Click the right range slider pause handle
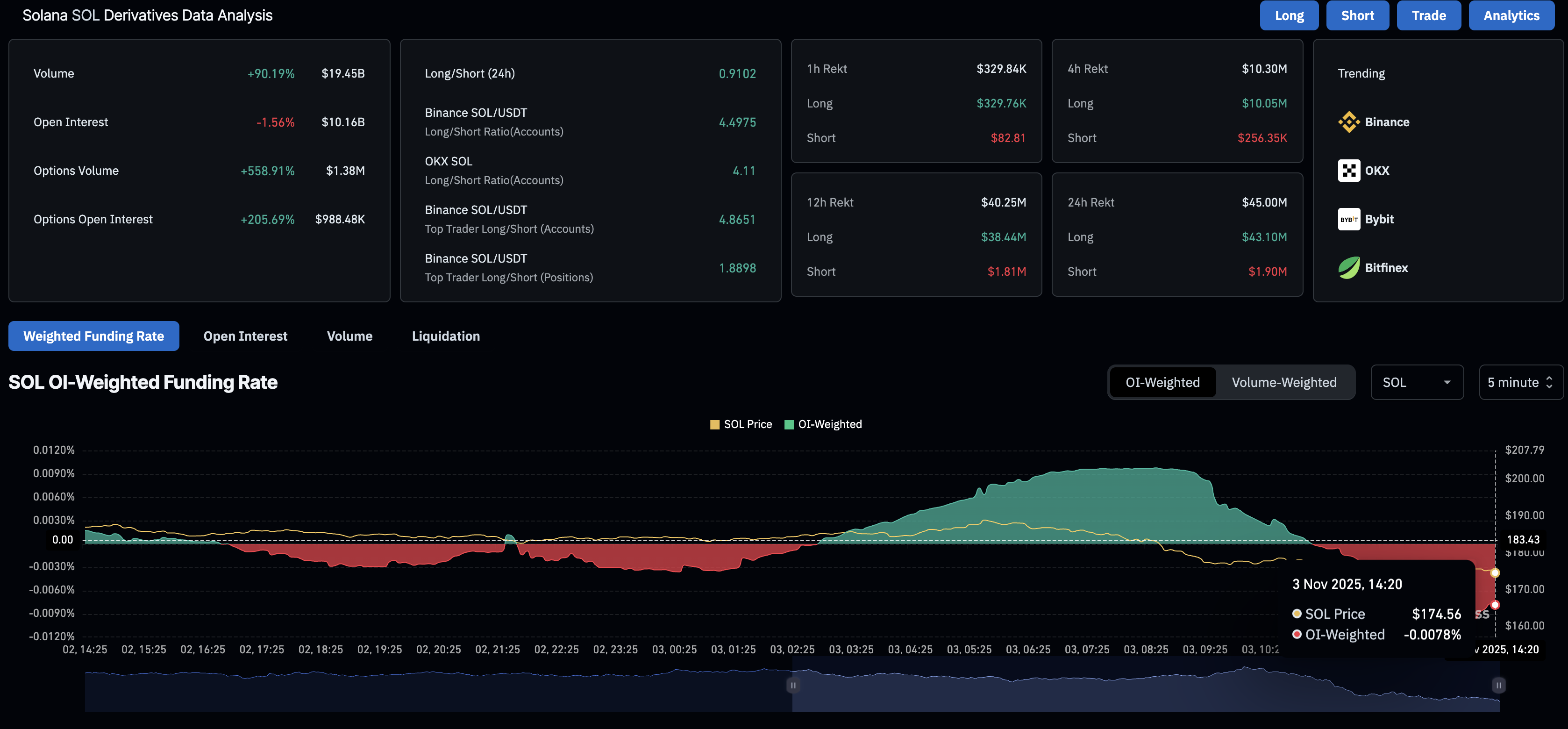The image size is (1568, 729). pyautogui.click(x=1498, y=685)
